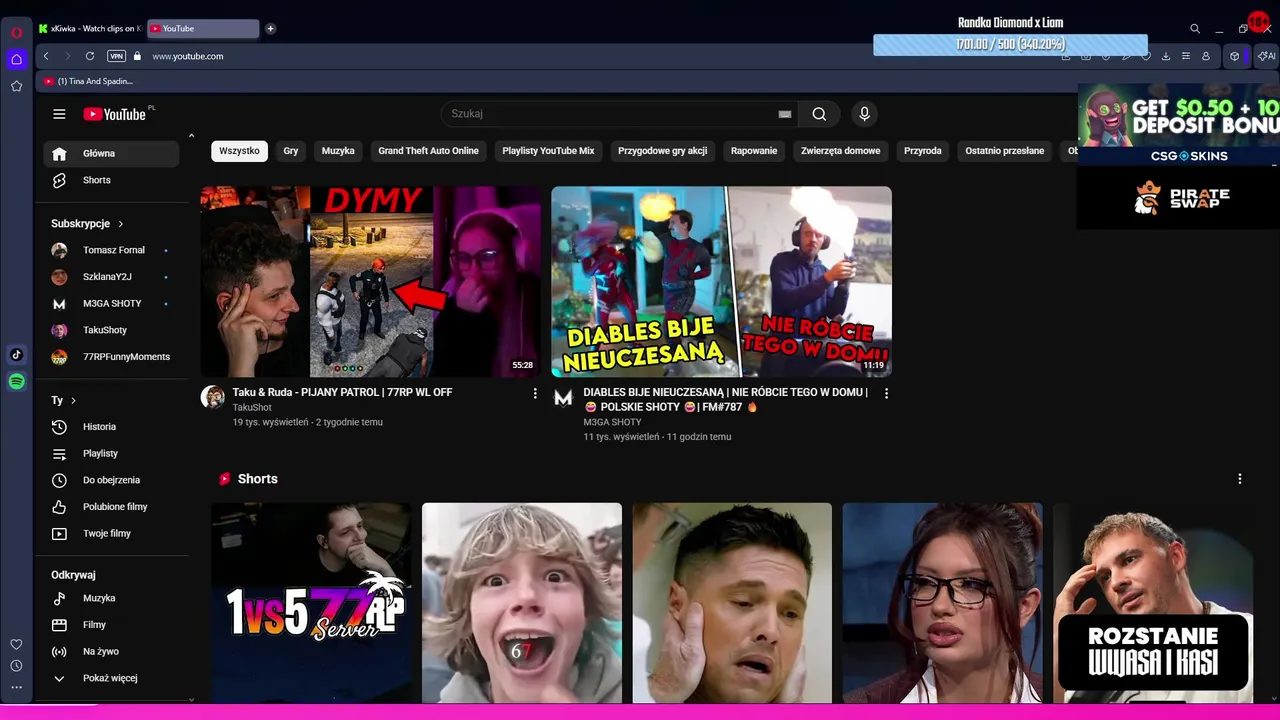Select Gry filter chip

(x=291, y=151)
